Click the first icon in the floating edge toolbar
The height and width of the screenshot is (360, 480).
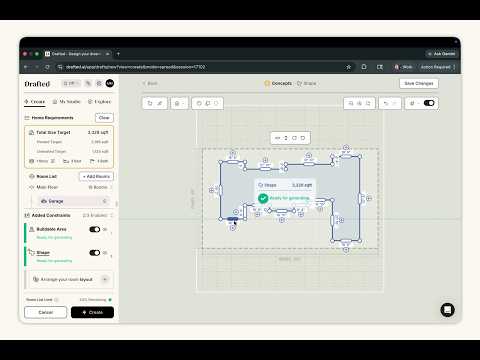click(x=277, y=138)
